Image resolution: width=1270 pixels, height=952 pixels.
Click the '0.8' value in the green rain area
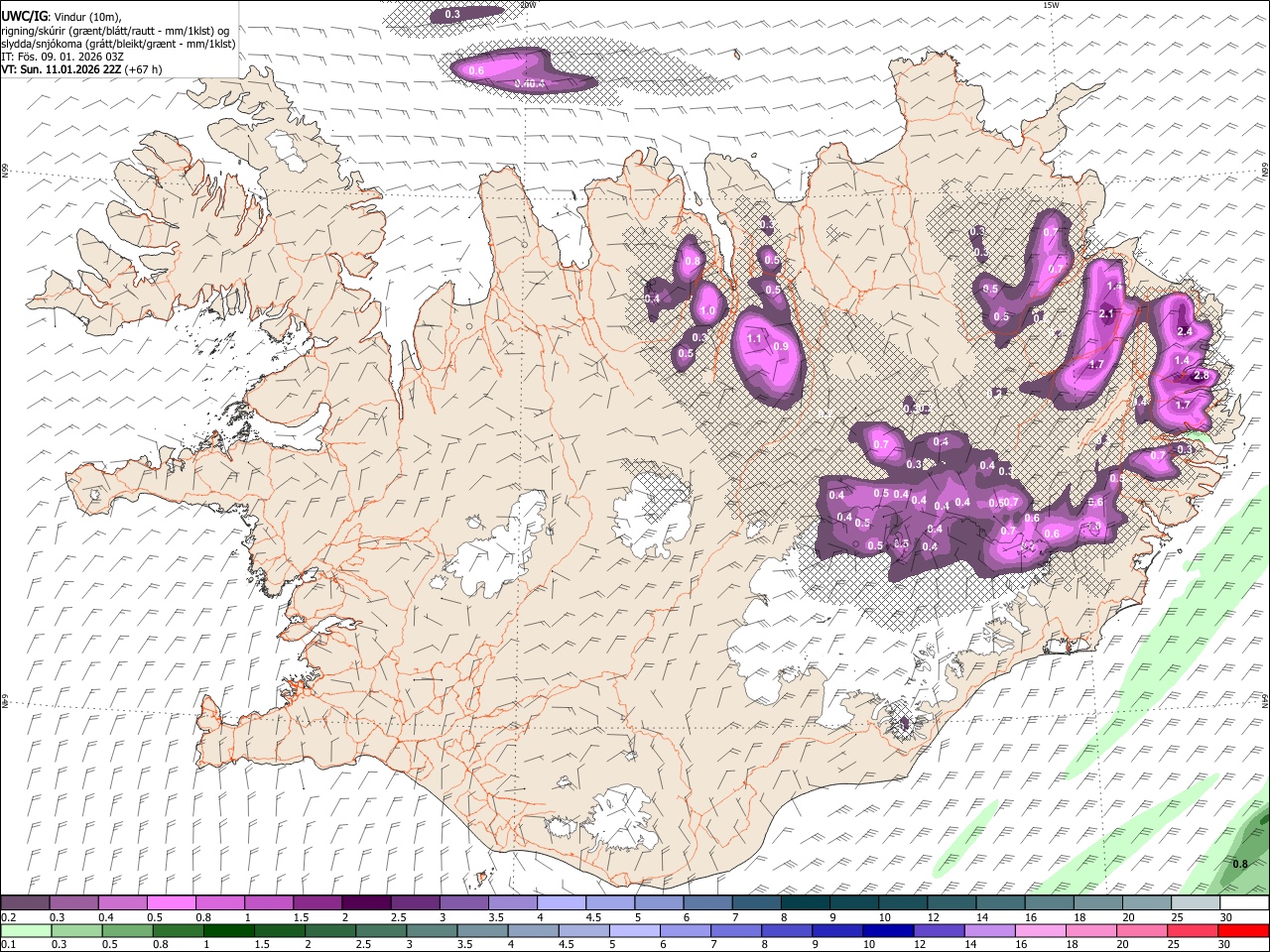tap(1240, 865)
